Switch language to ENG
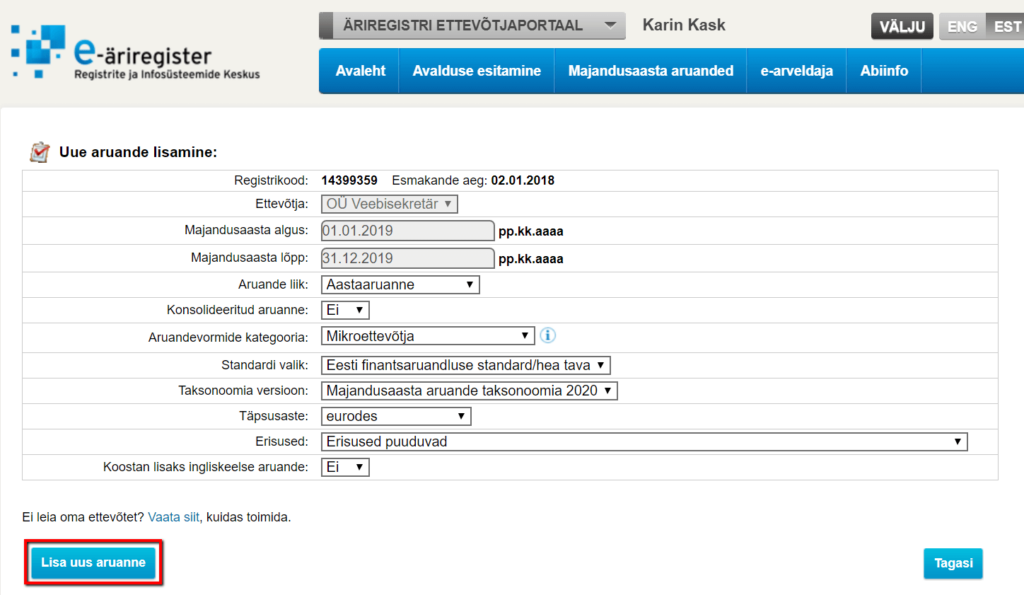Screen dimensions: 1024x595 click(x=962, y=27)
